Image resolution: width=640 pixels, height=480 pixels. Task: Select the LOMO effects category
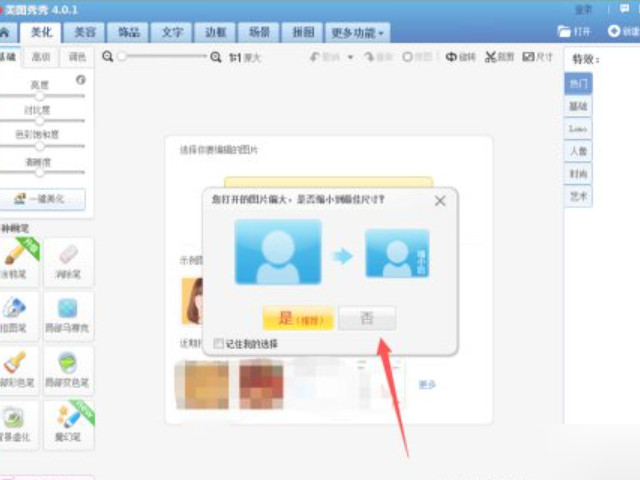pos(578,129)
